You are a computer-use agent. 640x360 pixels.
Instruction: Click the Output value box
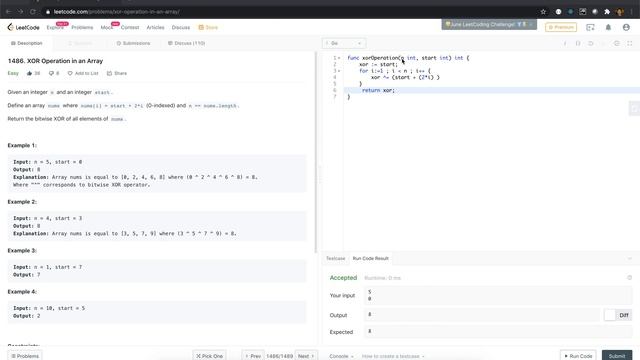pos(482,315)
